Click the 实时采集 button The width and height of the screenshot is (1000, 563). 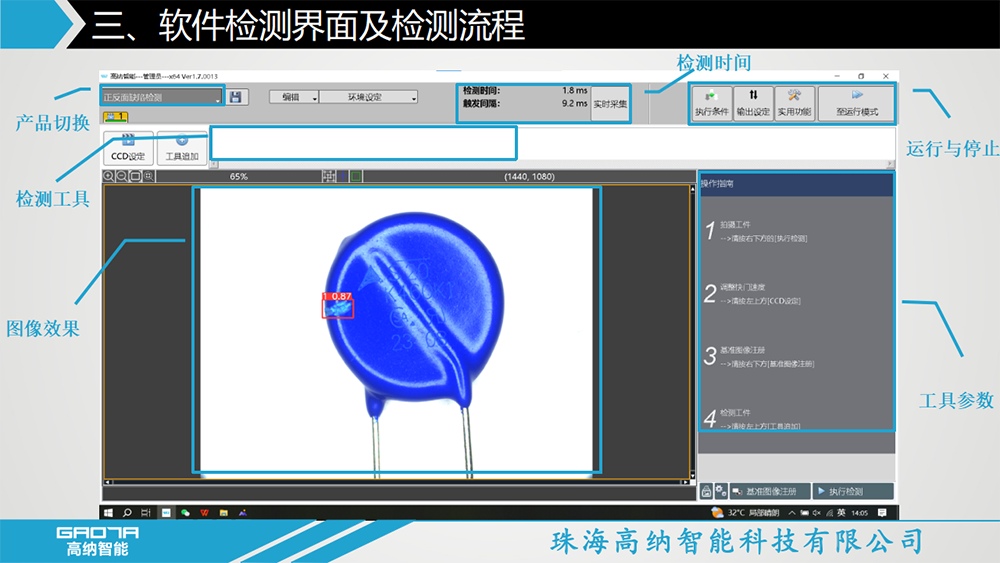coord(610,104)
